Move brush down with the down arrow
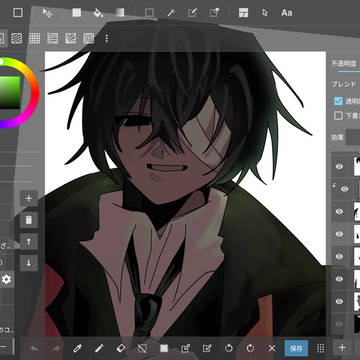The image size is (360, 360). click(29, 263)
